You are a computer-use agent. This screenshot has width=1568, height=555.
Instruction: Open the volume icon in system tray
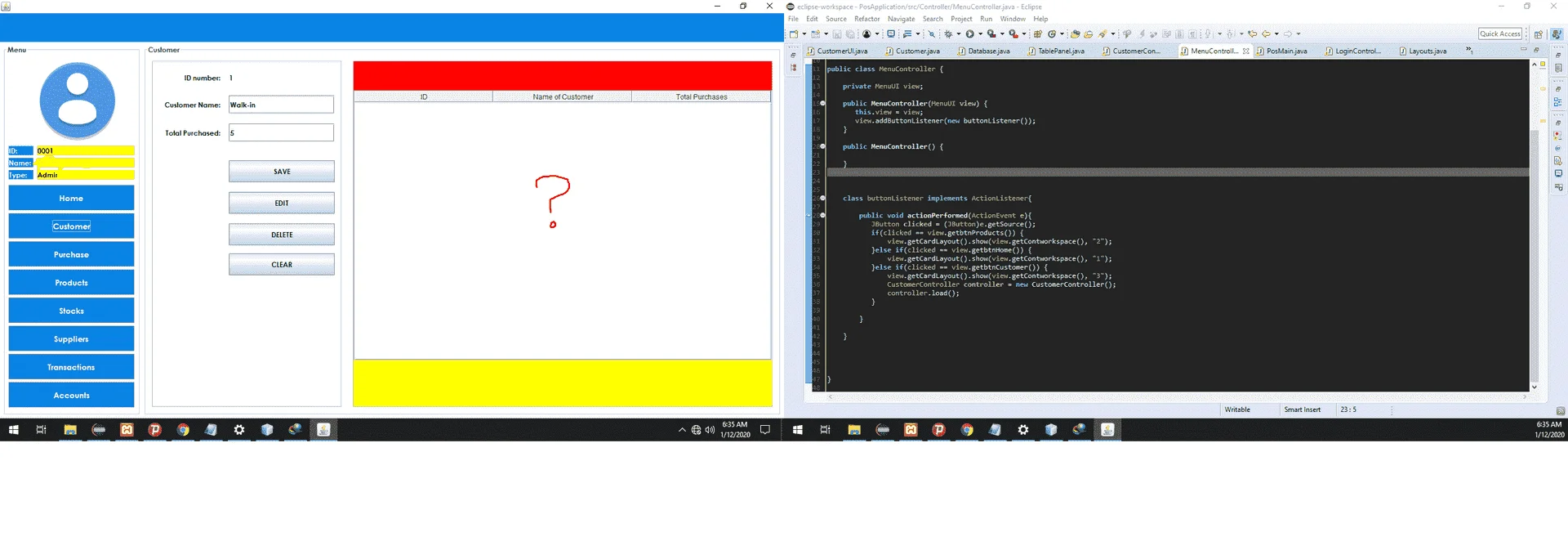coord(710,430)
